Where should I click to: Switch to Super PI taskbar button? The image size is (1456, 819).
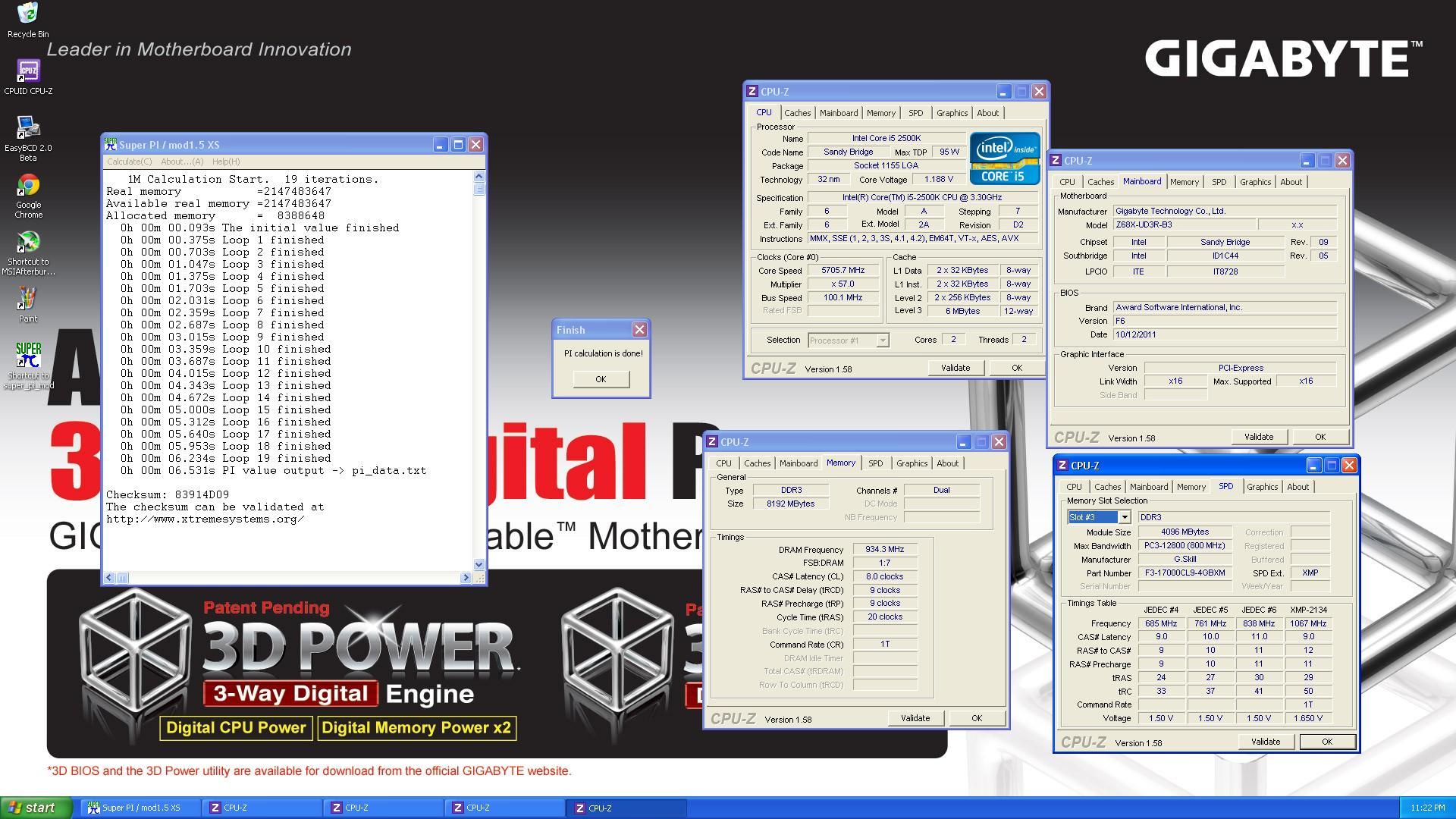click(x=140, y=808)
